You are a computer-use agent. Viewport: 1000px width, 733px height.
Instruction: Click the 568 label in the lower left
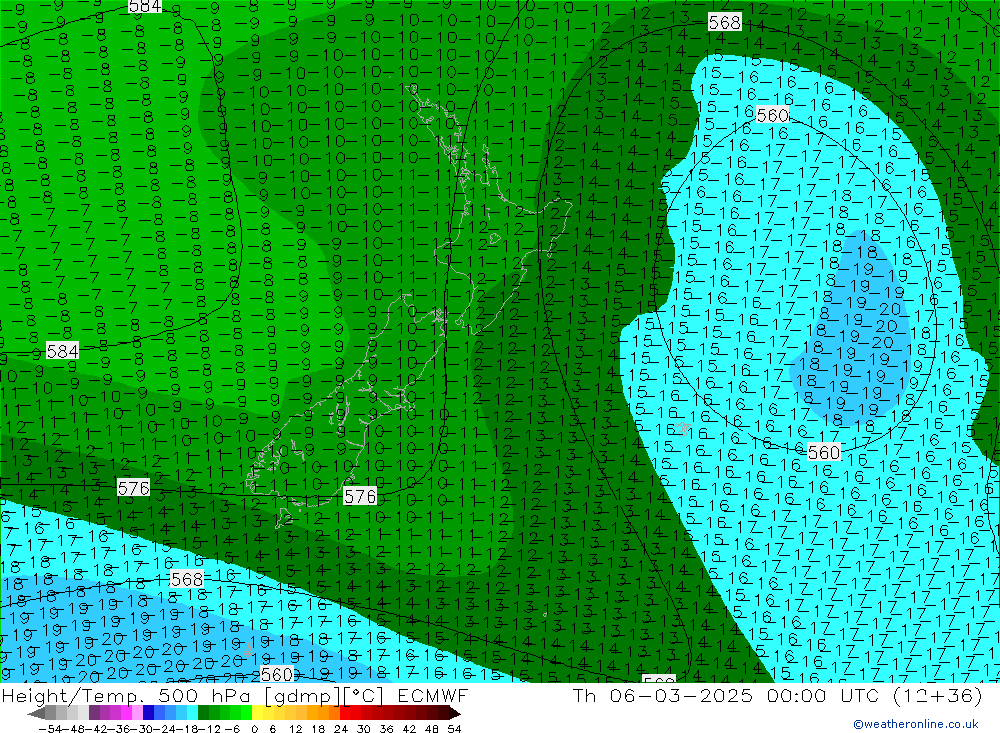click(x=187, y=579)
